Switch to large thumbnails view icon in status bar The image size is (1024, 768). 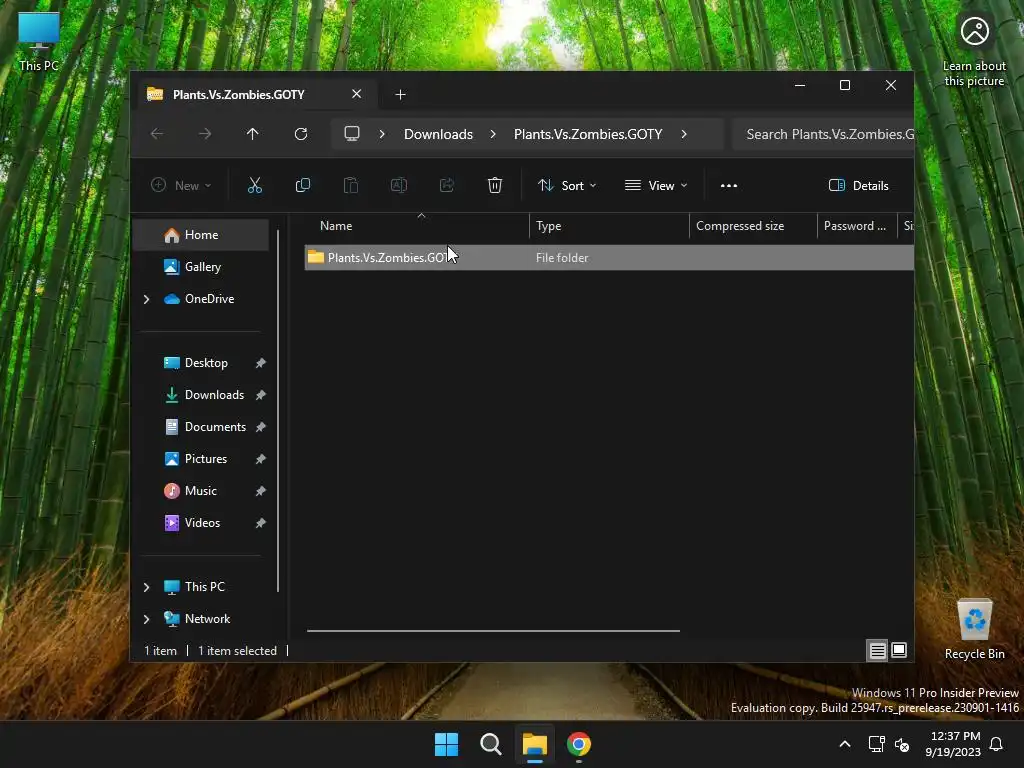(x=899, y=650)
